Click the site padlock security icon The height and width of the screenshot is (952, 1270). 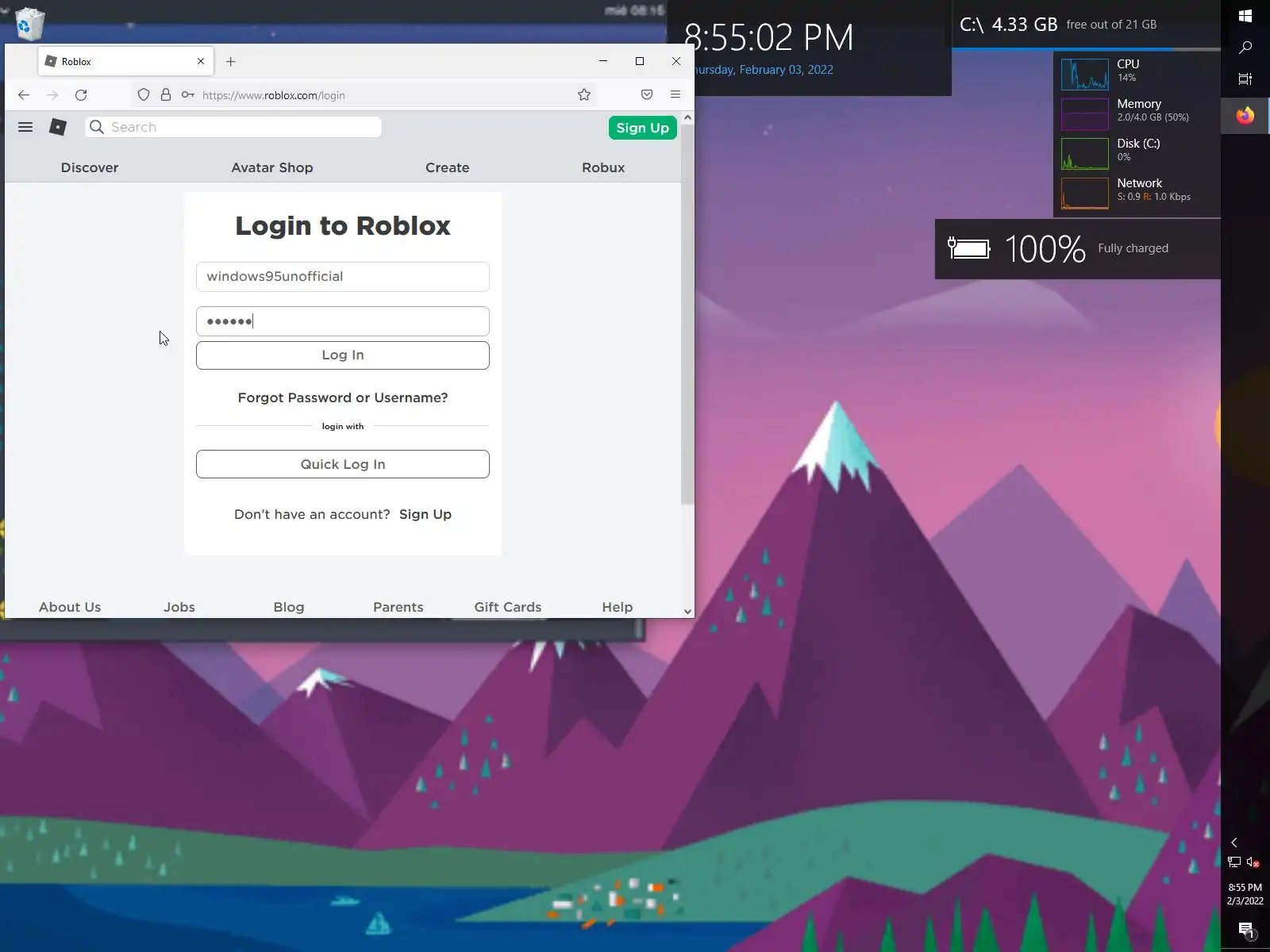[166, 95]
